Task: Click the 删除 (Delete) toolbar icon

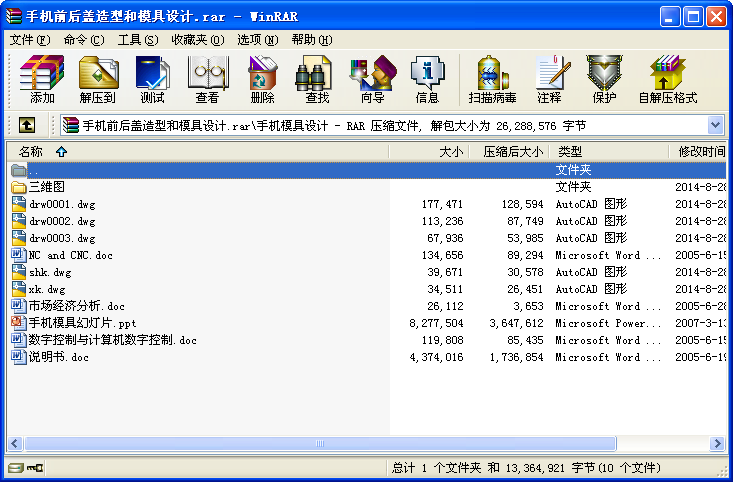Action: tap(263, 79)
